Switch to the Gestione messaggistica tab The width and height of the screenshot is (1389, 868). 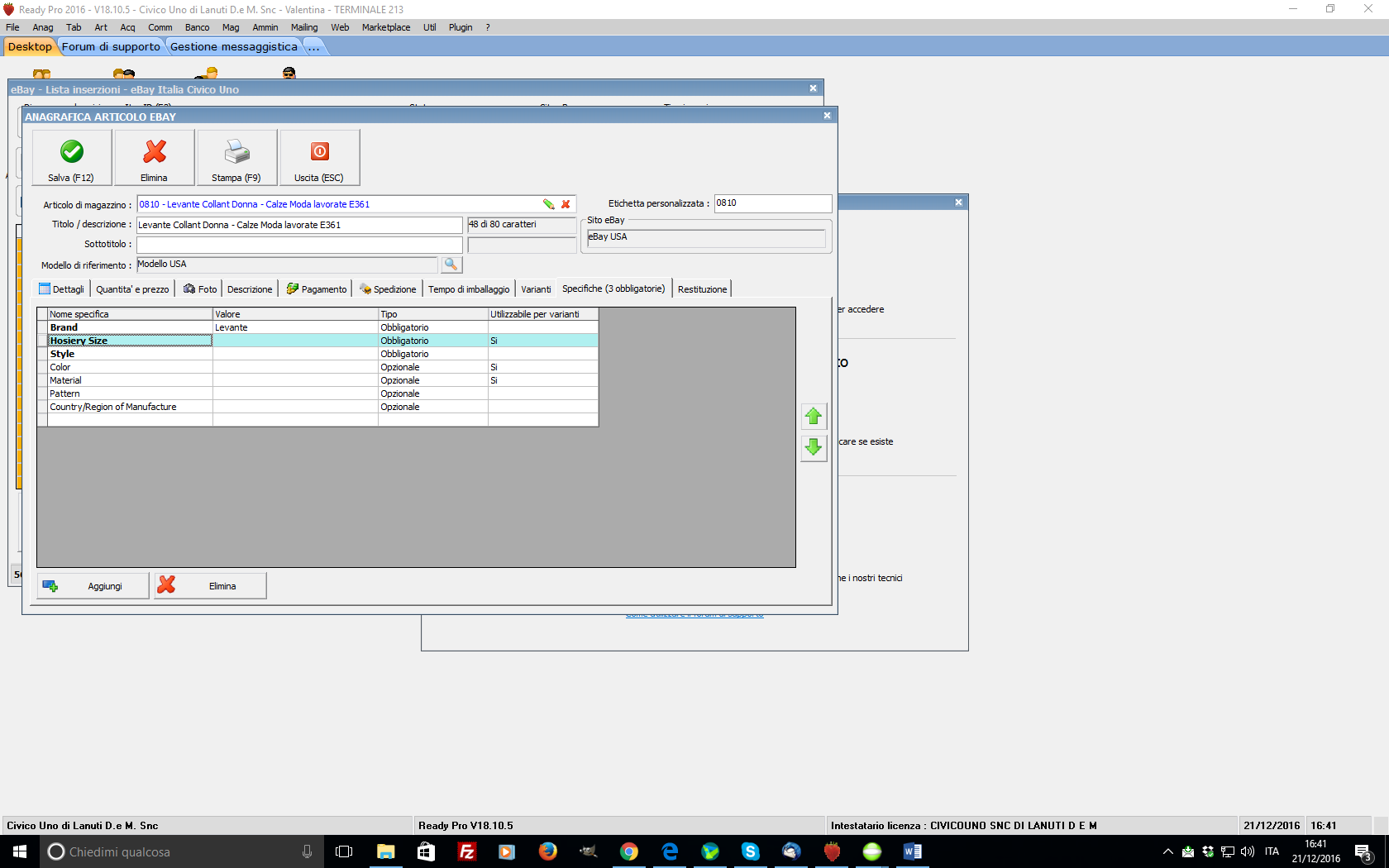(233, 47)
